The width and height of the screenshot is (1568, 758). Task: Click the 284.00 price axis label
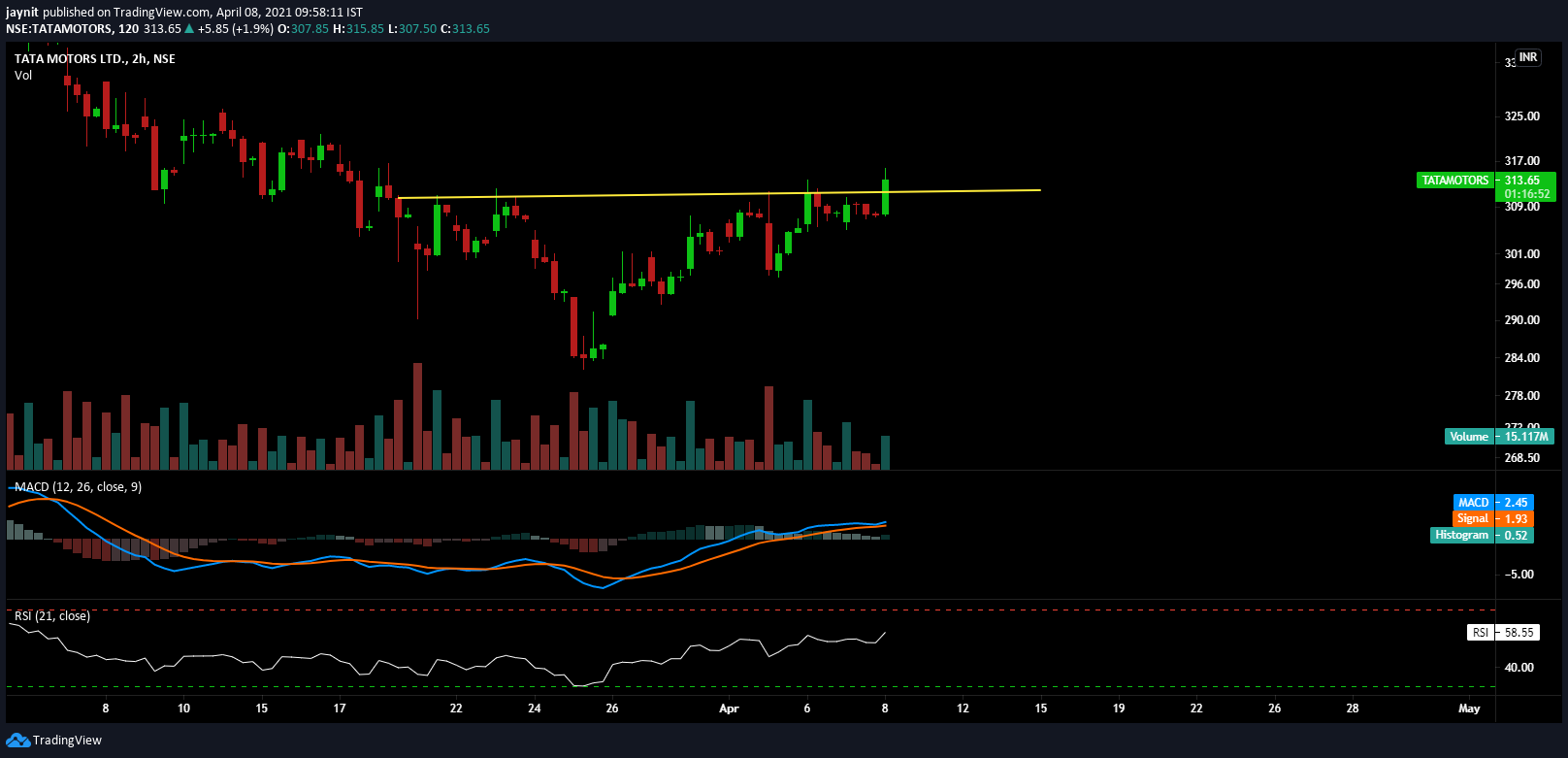1521,358
